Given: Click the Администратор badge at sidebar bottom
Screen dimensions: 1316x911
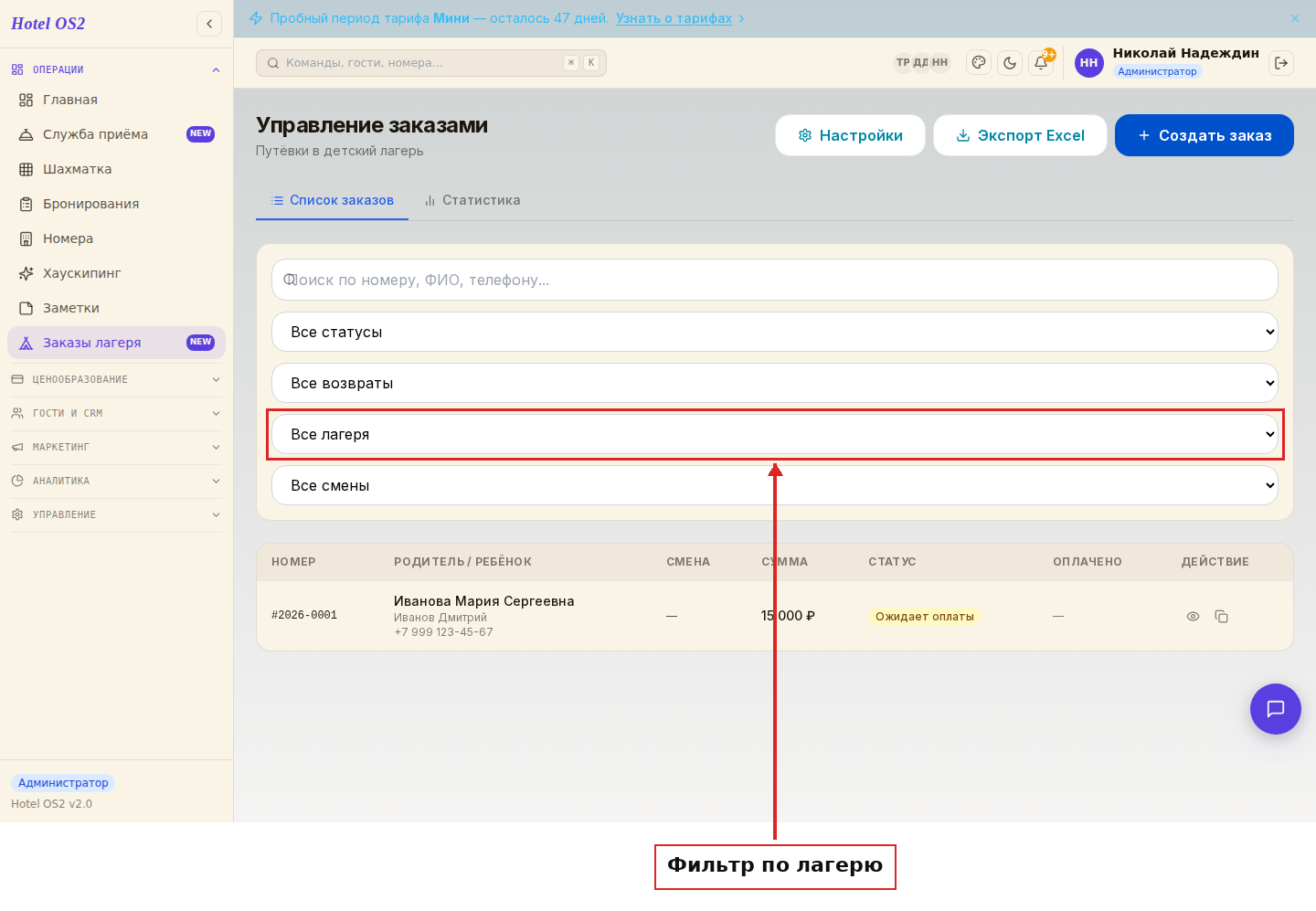Looking at the screenshot, I should [x=63, y=783].
